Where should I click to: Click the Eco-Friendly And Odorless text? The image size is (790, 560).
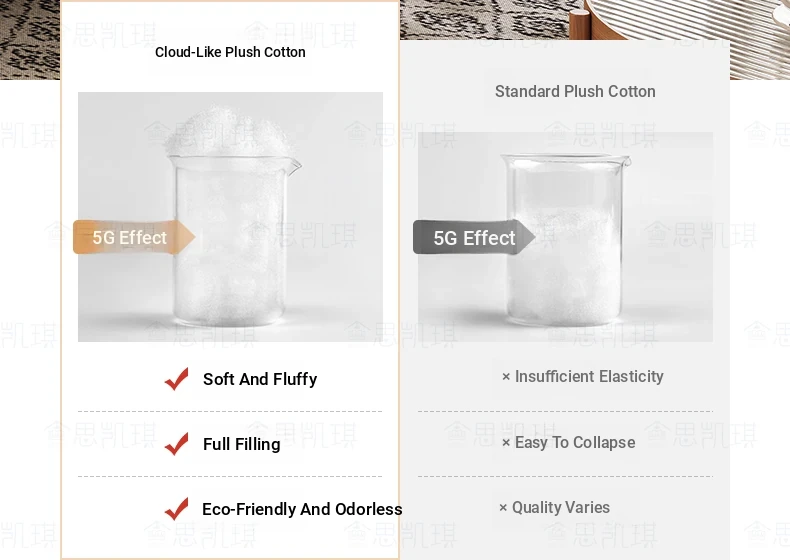click(302, 509)
